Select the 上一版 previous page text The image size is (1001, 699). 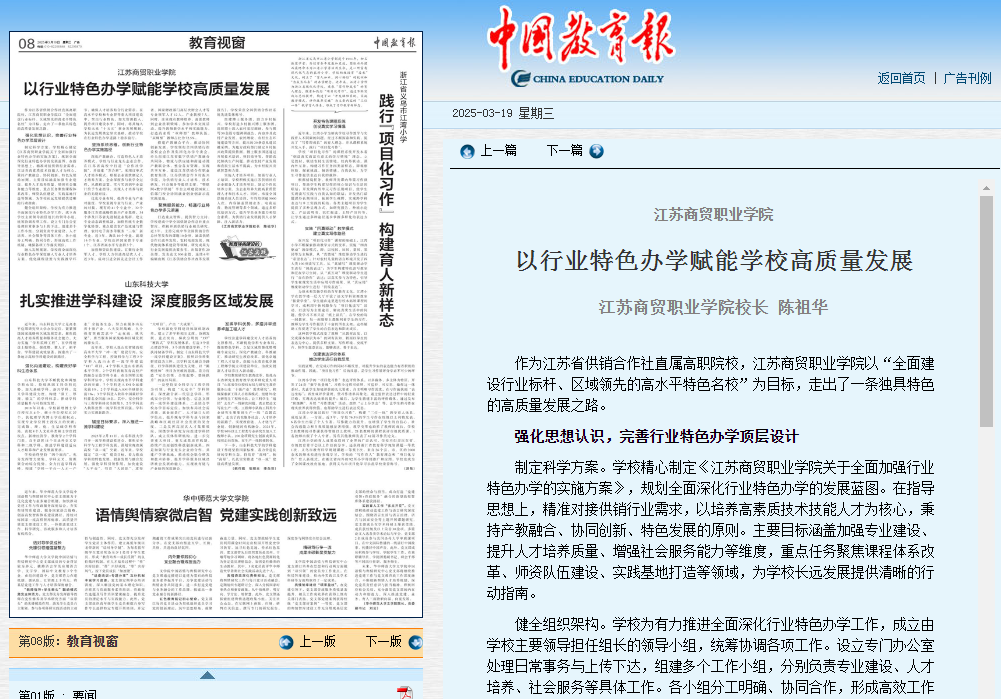click(317, 642)
